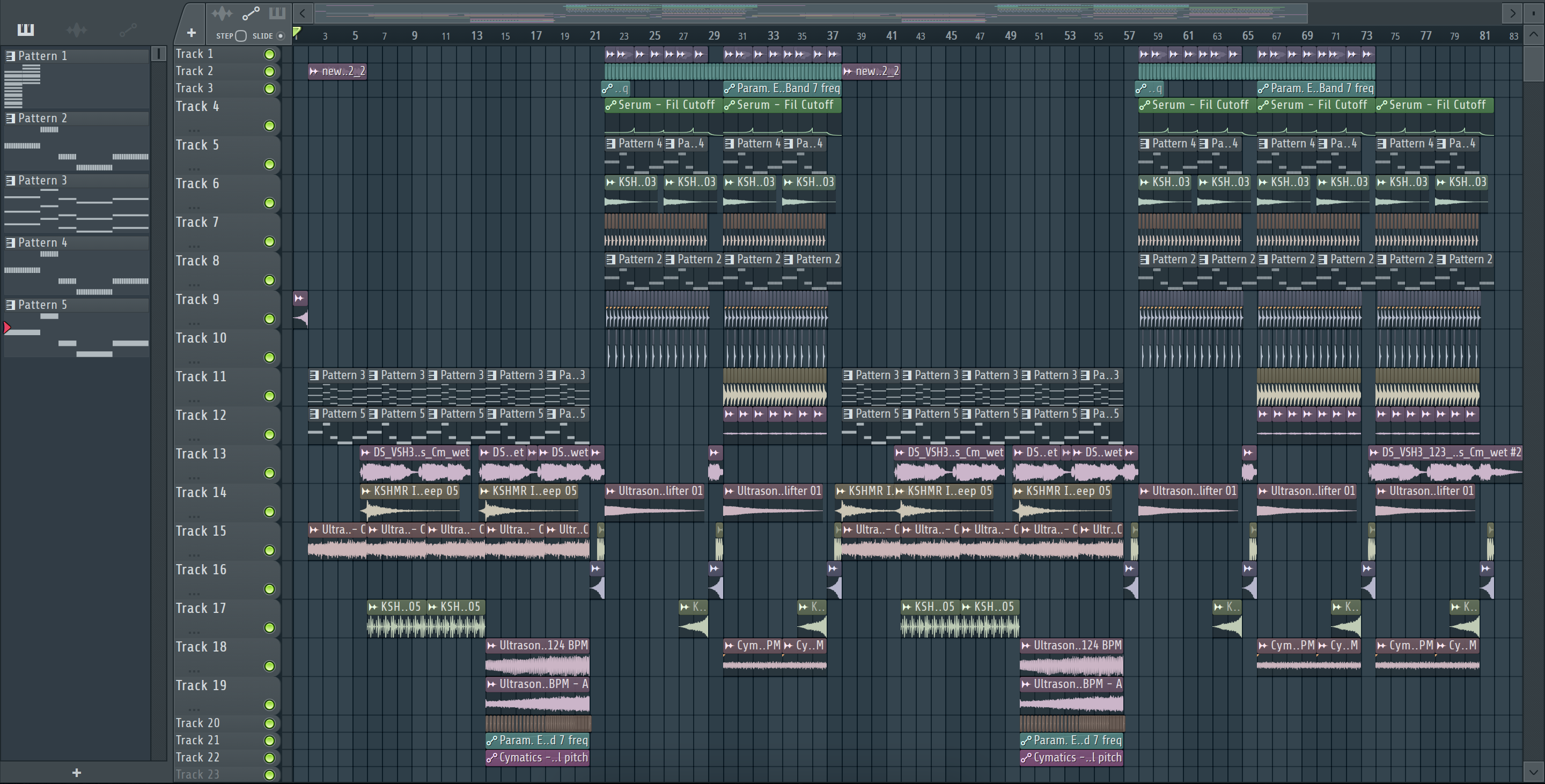
Task: Open menu icon of first Pattern 5 clip on Track 12
Action: [x=314, y=414]
